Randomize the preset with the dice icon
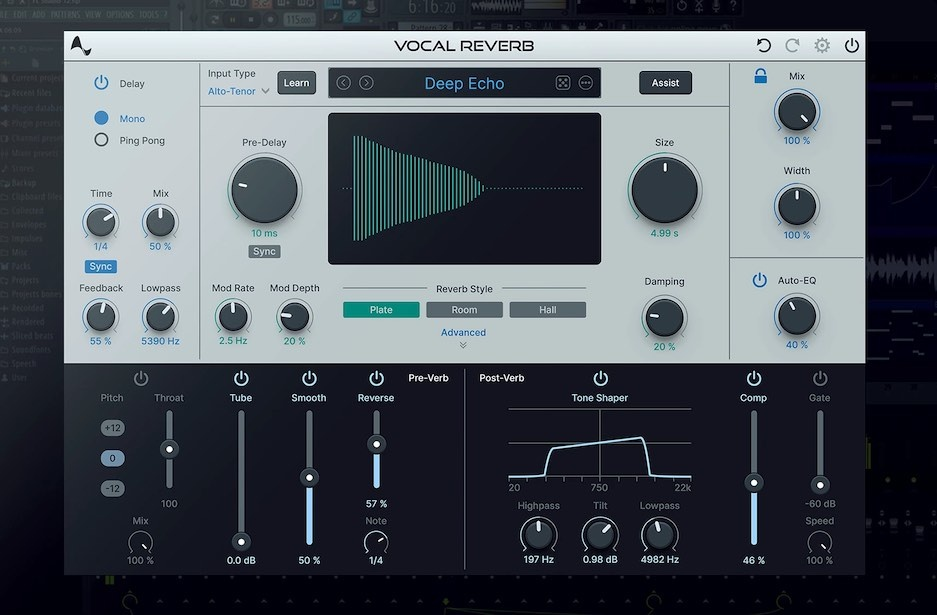937x615 pixels. coord(563,82)
